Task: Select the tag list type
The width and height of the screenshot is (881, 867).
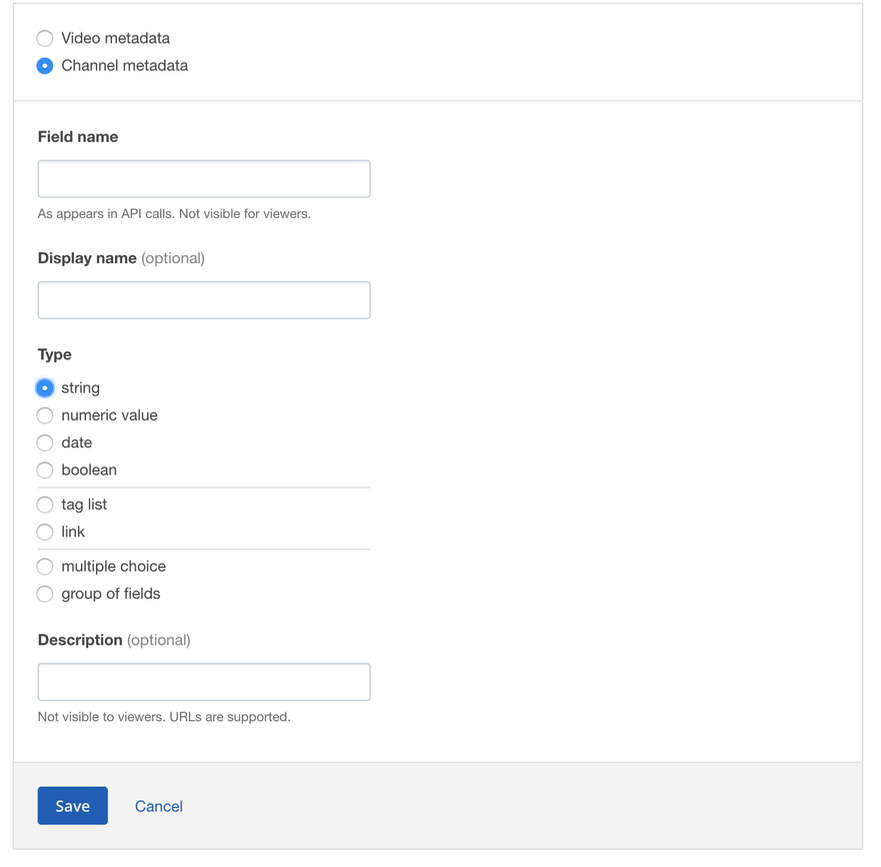Action: pyautogui.click(x=45, y=505)
